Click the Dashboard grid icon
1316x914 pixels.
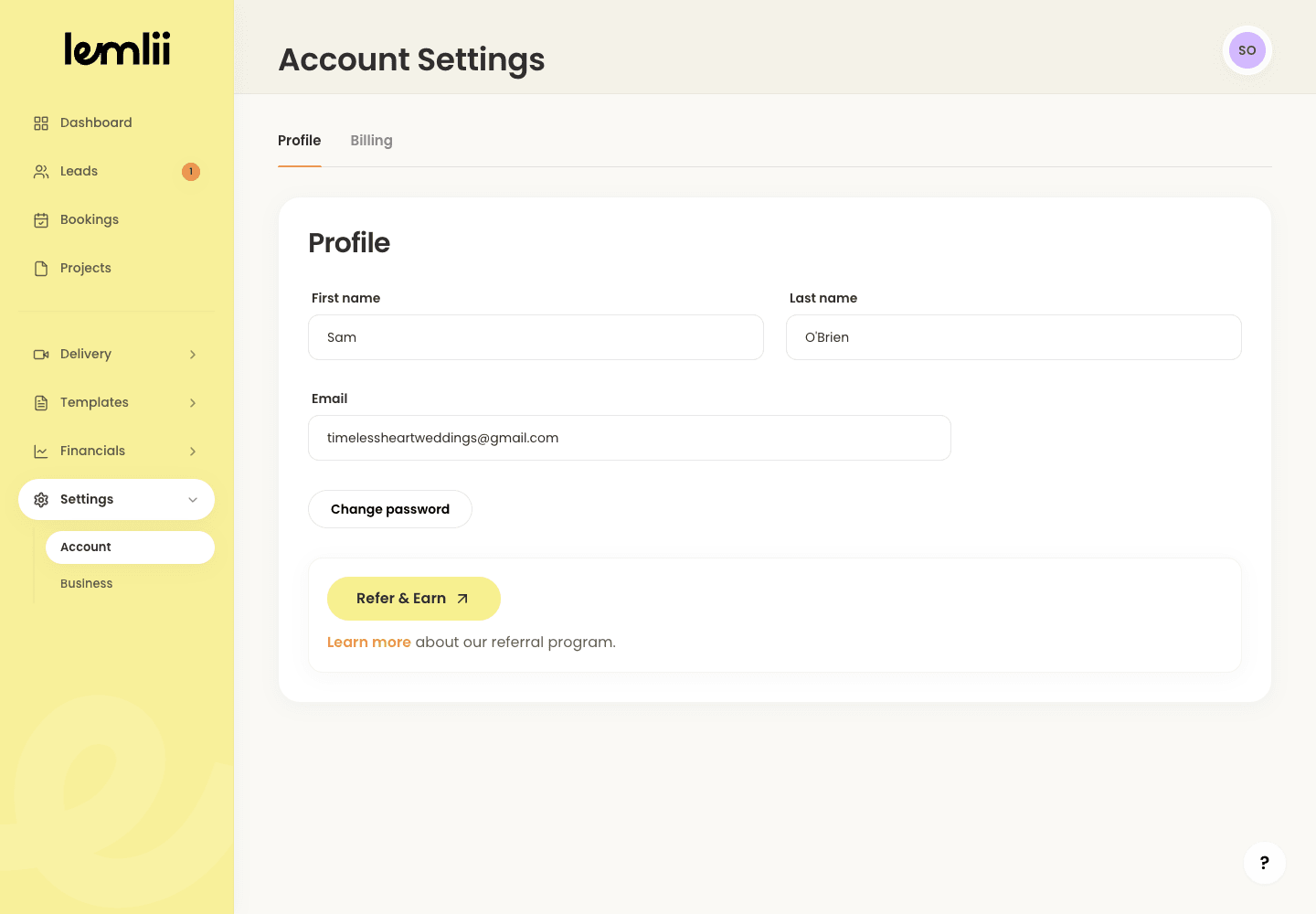[41, 123]
